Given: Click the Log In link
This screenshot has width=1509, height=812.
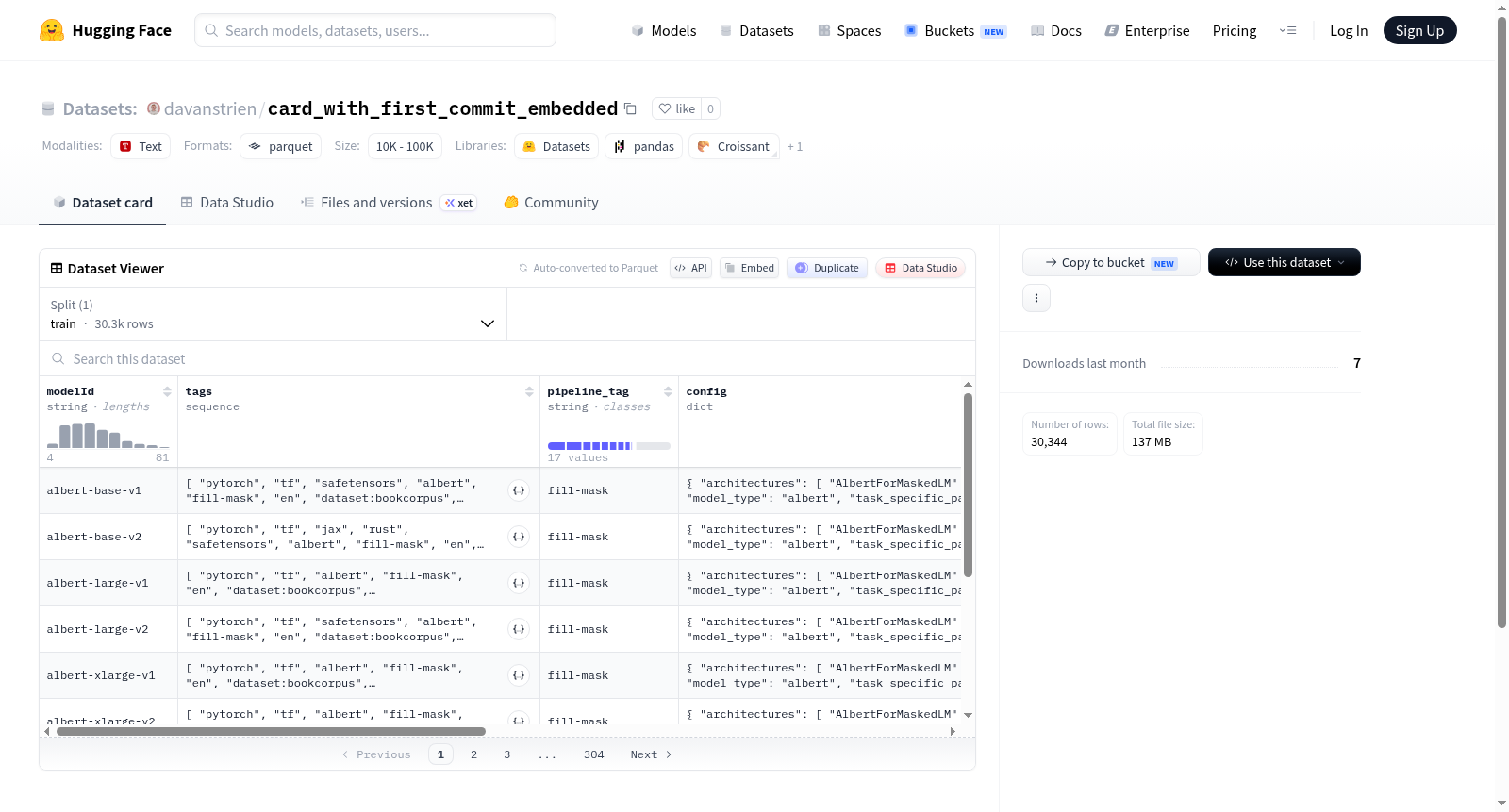Looking at the screenshot, I should (1349, 30).
